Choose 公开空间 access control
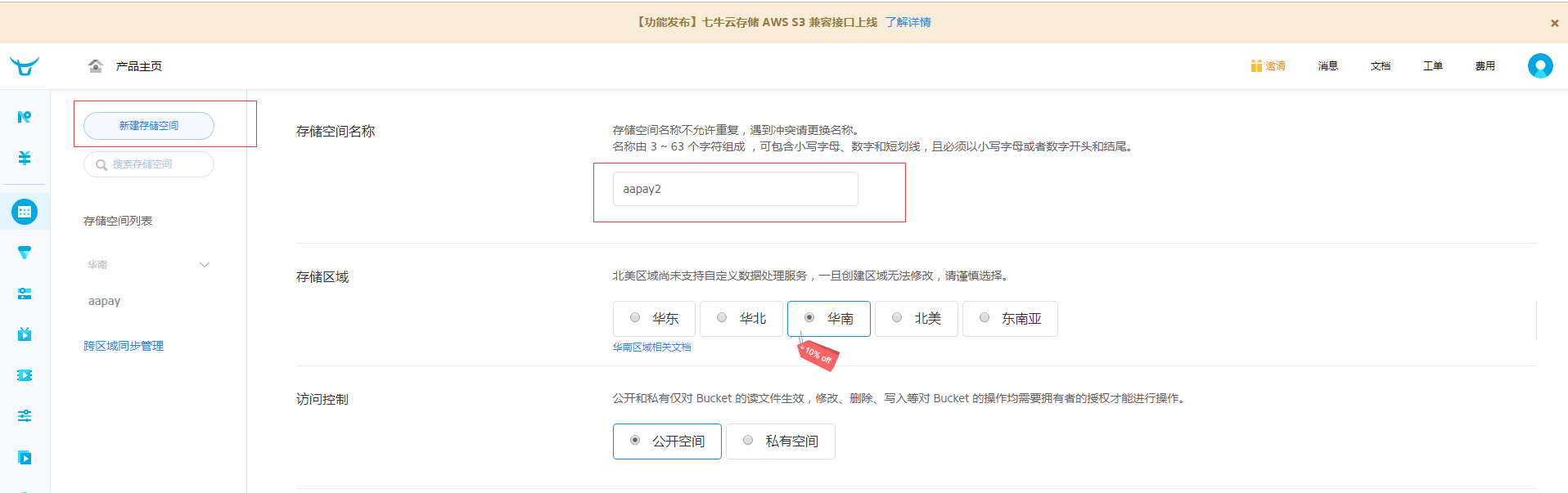 (667, 441)
